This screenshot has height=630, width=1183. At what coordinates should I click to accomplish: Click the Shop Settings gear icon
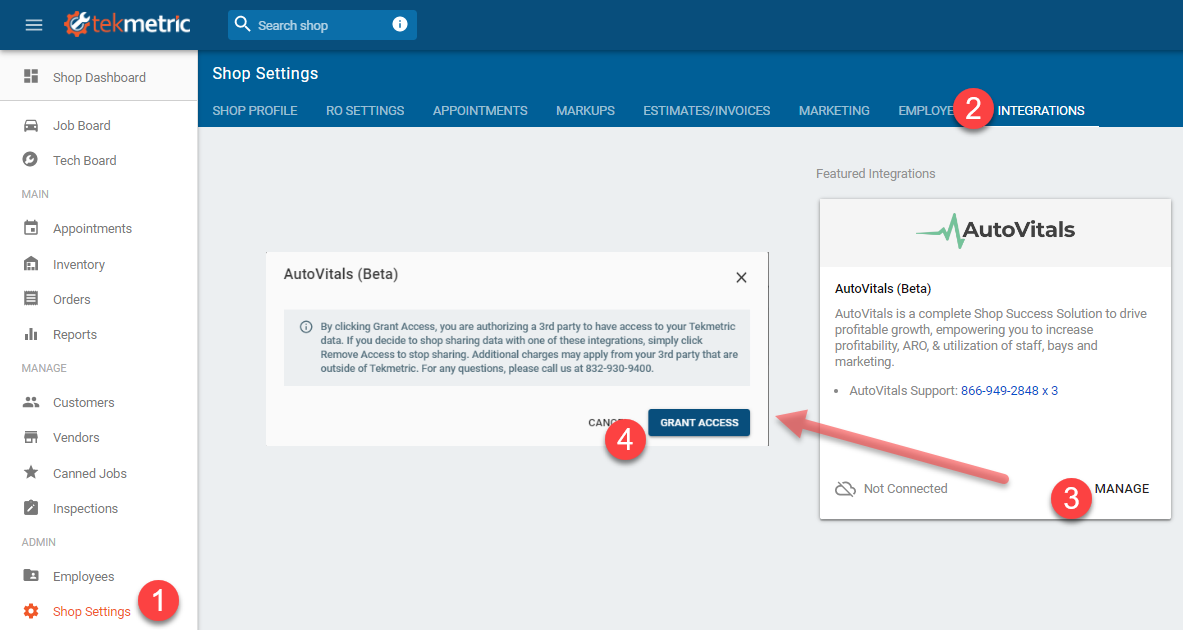click(31, 610)
